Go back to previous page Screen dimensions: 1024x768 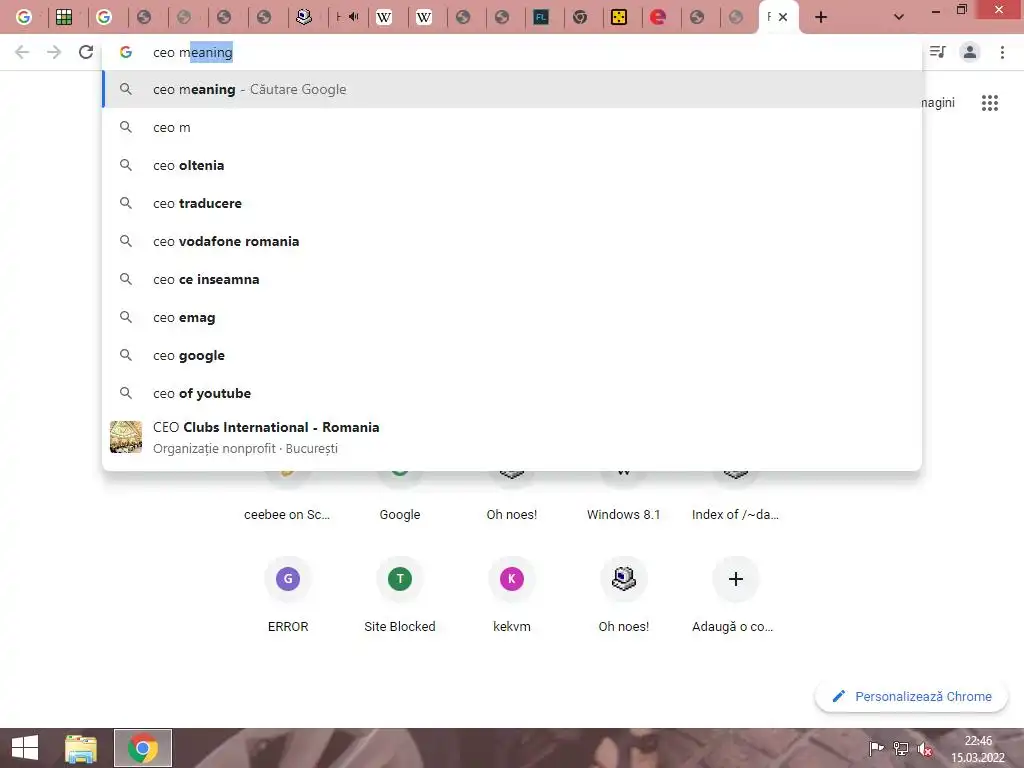pos(22,52)
